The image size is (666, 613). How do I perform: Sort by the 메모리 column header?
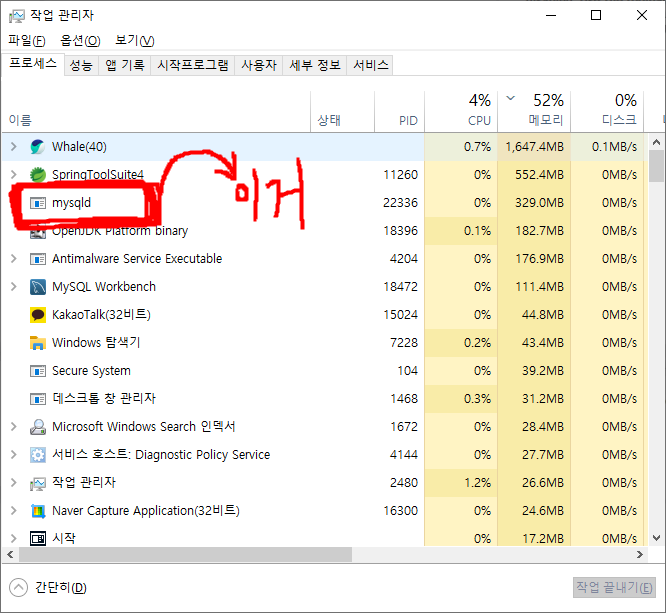pyautogui.click(x=534, y=112)
